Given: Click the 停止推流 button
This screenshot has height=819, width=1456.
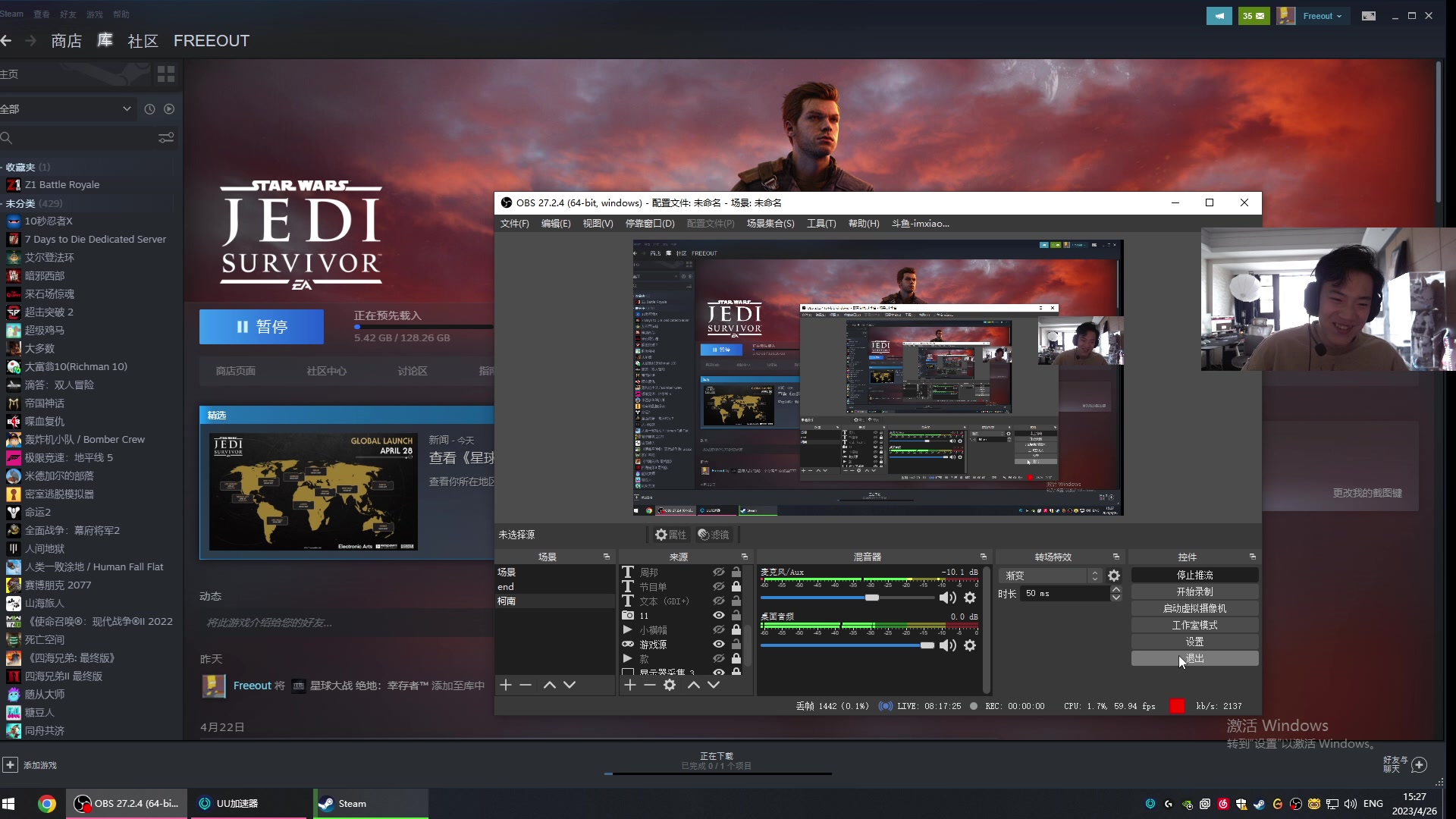Looking at the screenshot, I should pyautogui.click(x=1194, y=576).
